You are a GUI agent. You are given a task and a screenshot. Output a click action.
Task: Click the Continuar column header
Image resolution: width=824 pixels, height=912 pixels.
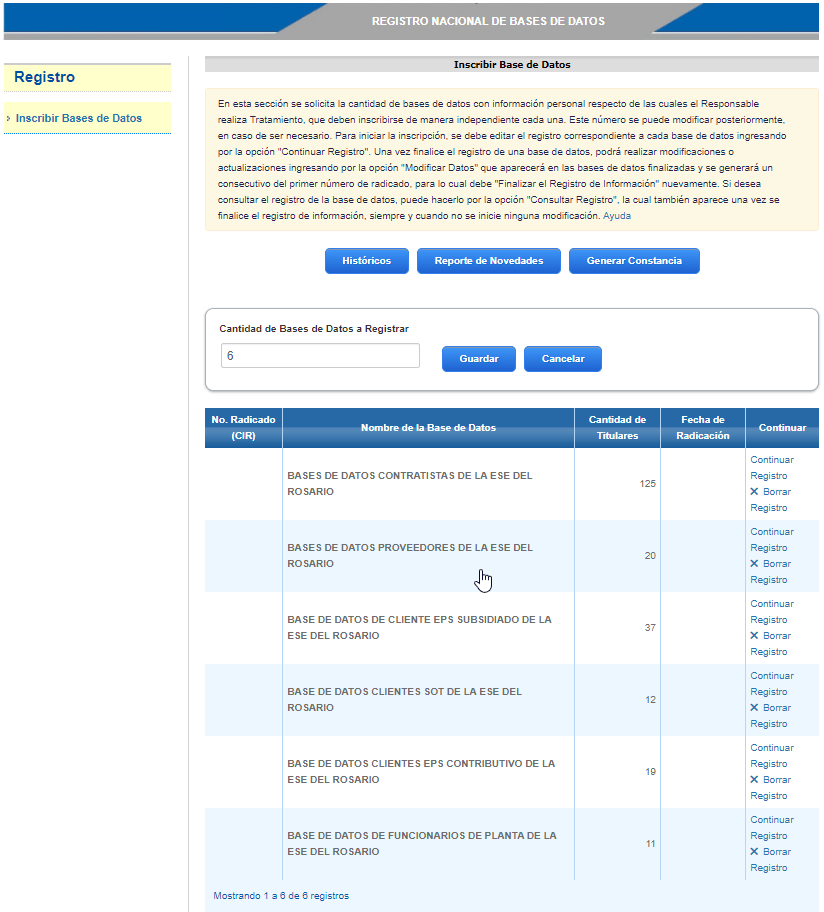(782, 428)
